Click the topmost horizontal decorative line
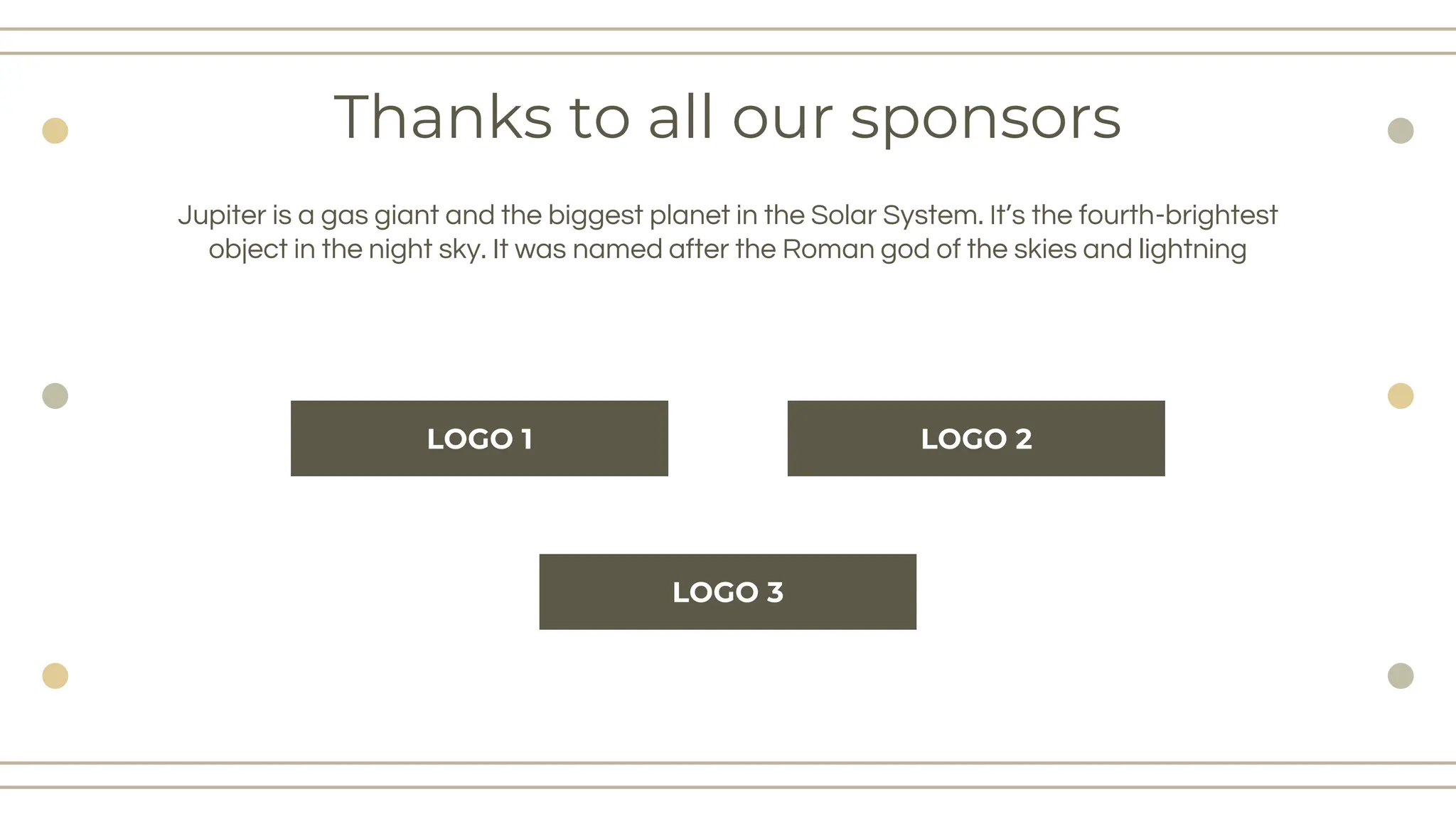Image resolution: width=1456 pixels, height=819 pixels. 728,29
